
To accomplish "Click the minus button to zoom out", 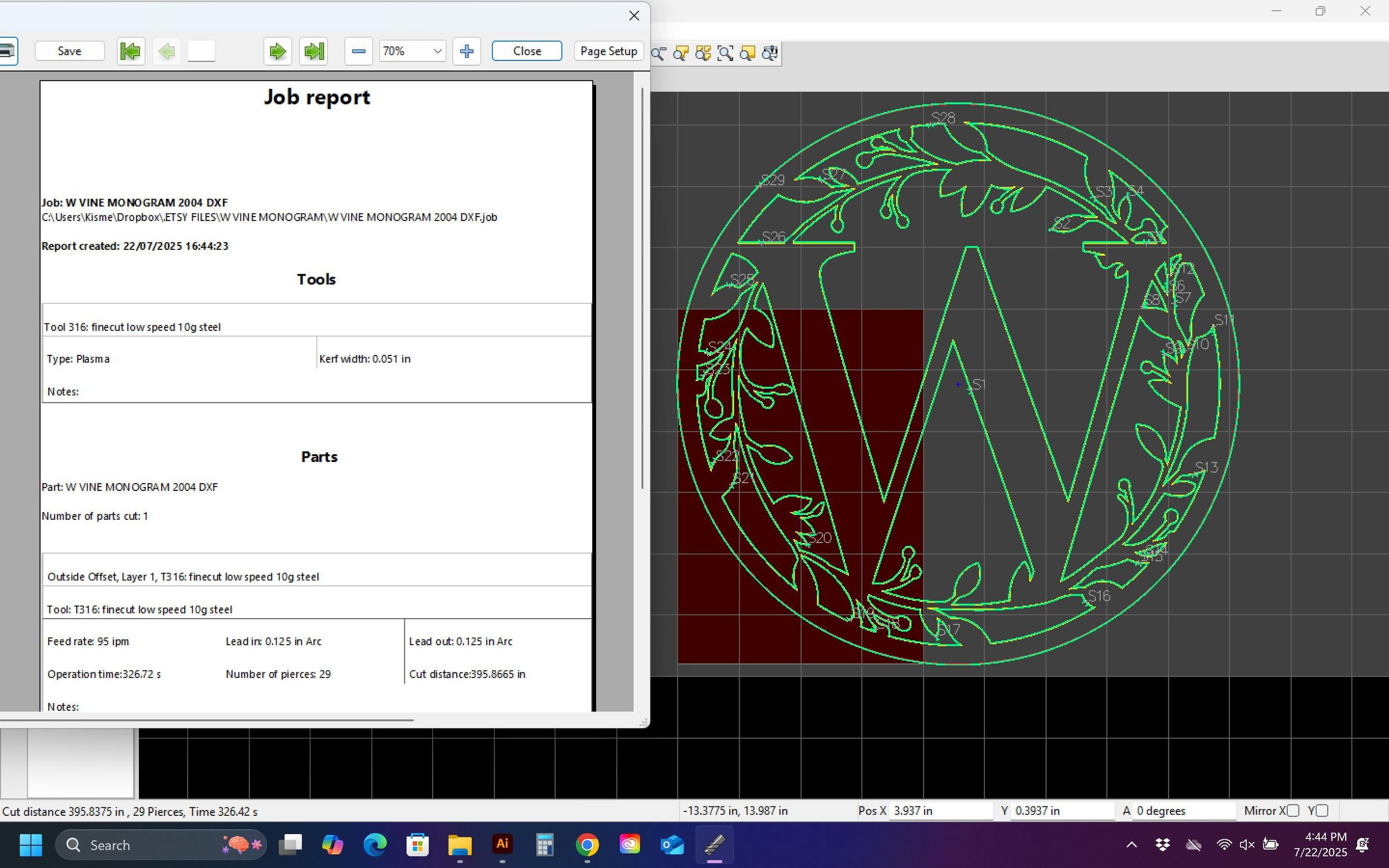I will click(x=358, y=51).
